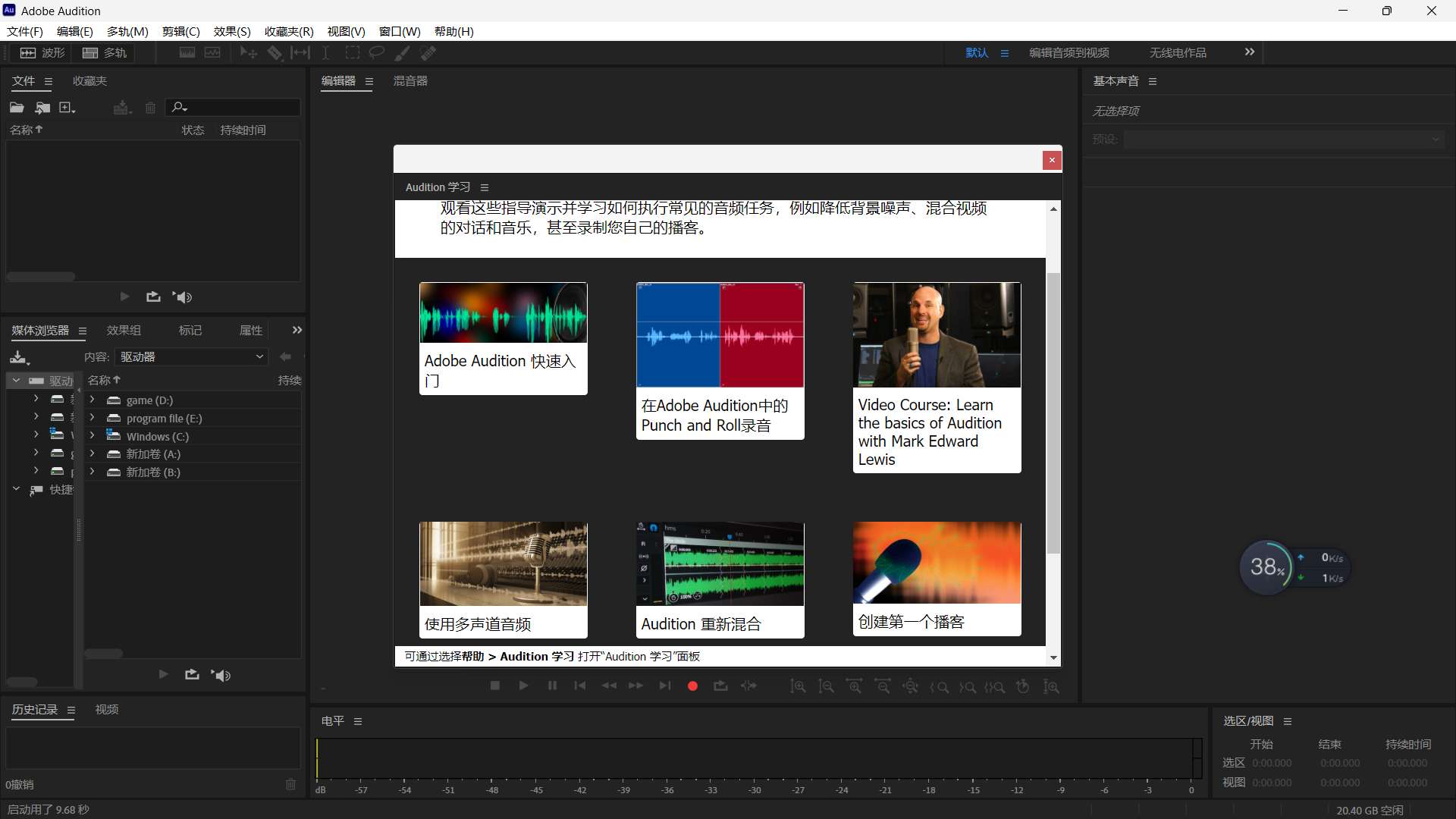Select the Marquee Selection tool
The height and width of the screenshot is (819, 1456).
pyautogui.click(x=353, y=52)
